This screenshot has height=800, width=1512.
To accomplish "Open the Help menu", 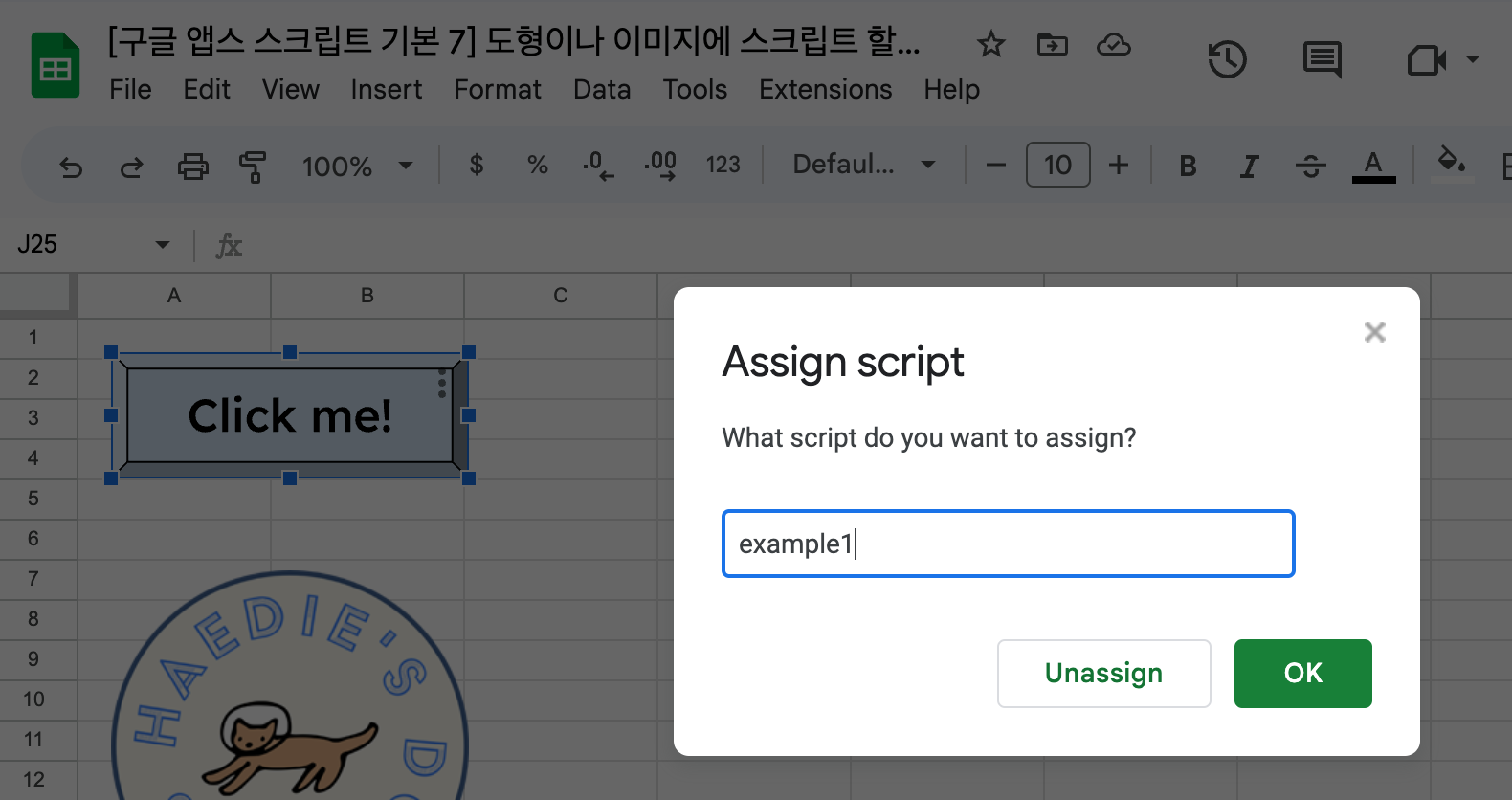I will [x=952, y=89].
